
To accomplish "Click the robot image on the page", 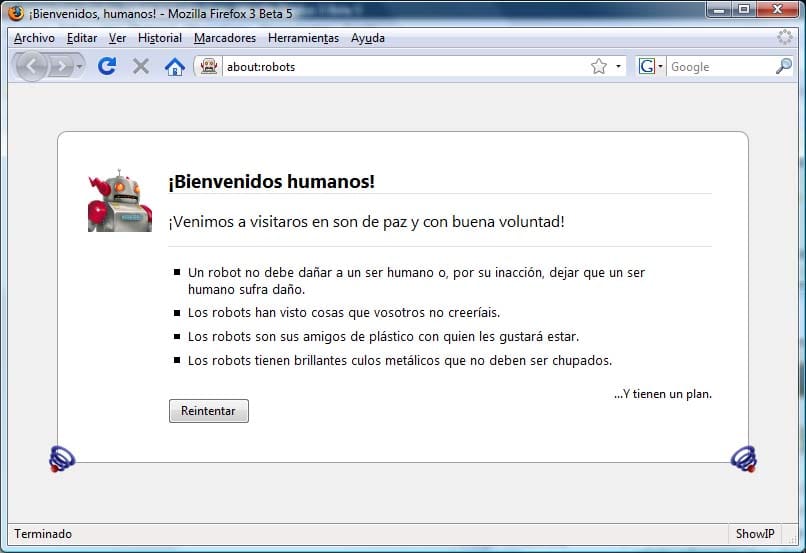I will [x=119, y=201].
